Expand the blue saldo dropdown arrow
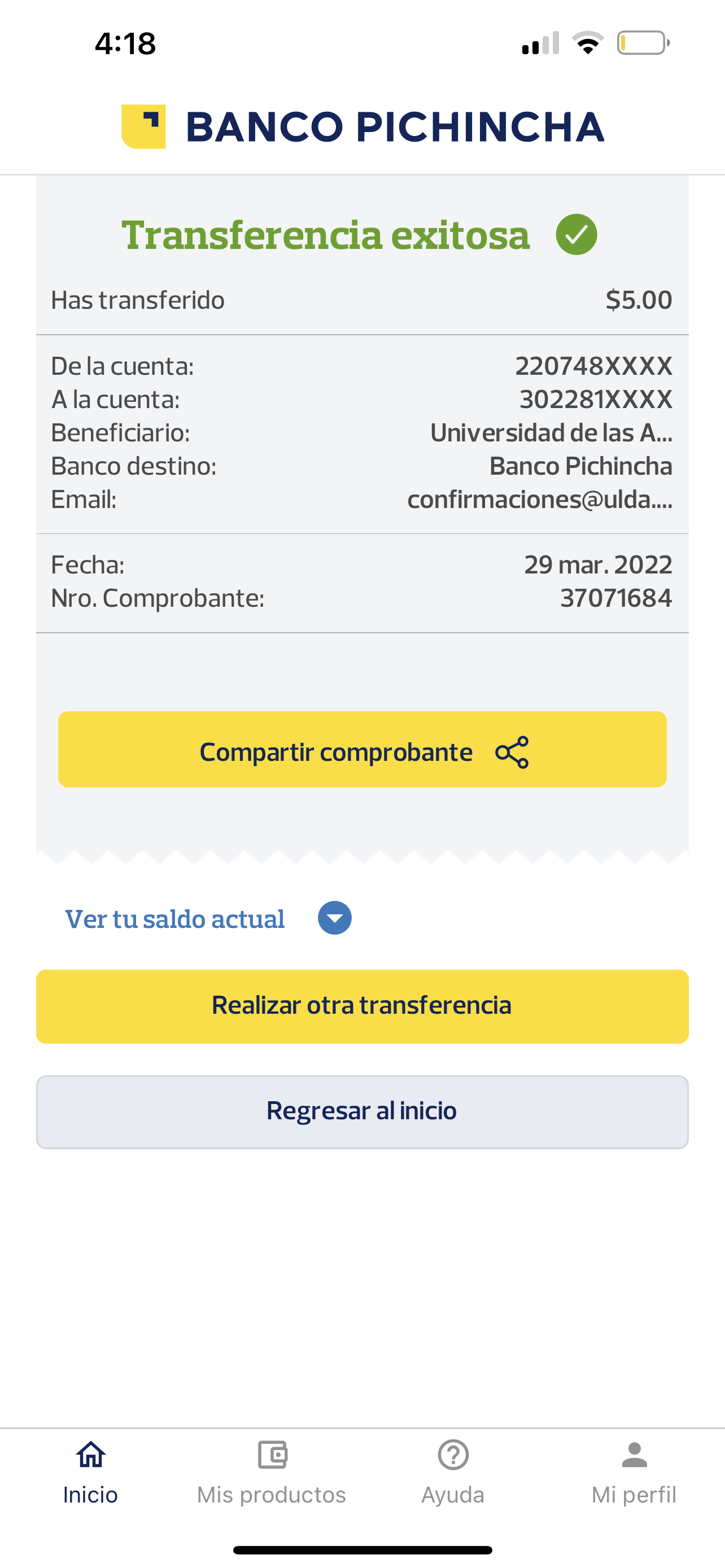 pyautogui.click(x=335, y=918)
